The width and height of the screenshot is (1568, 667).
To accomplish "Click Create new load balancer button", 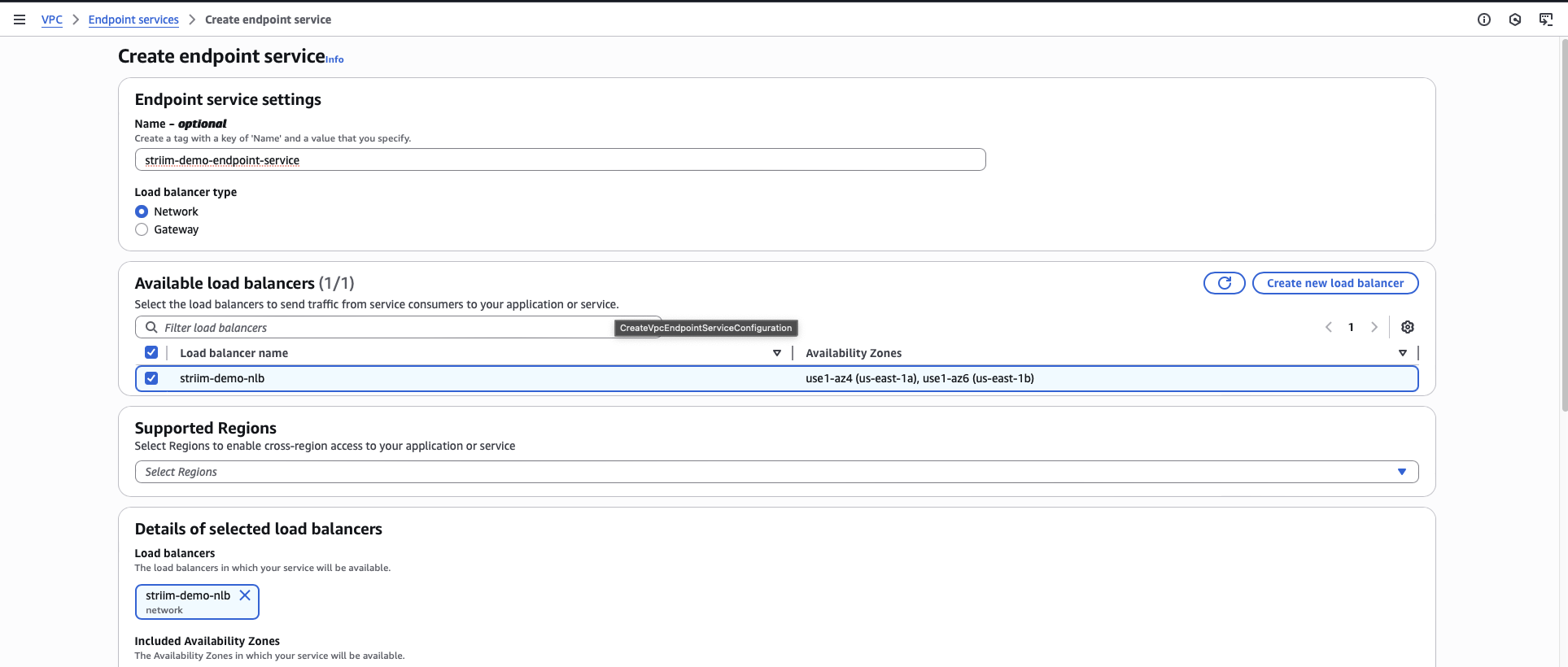I will click(x=1334, y=283).
